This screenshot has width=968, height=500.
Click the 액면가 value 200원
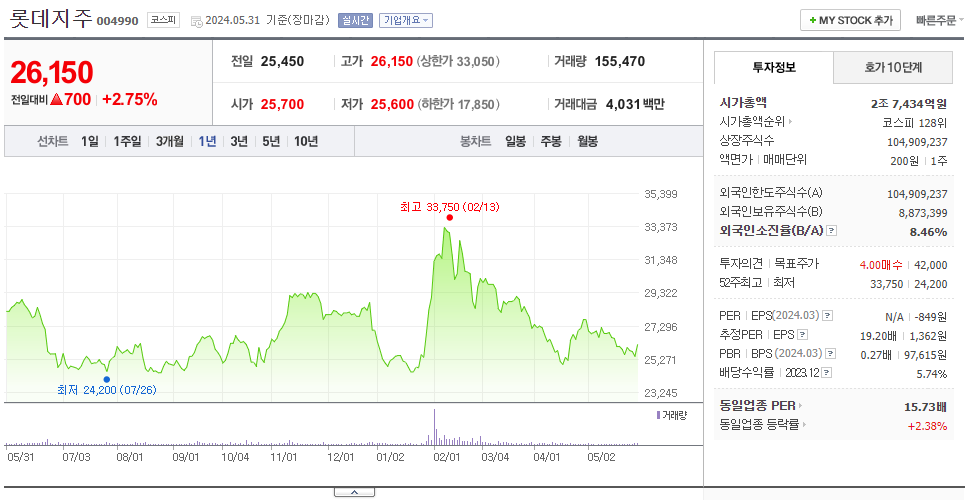(x=906, y=160)
